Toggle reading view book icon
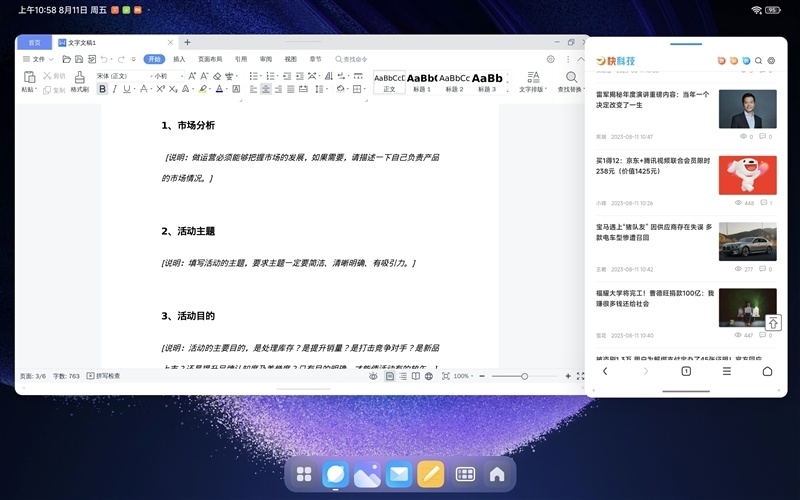 click(x=416, y=376)
